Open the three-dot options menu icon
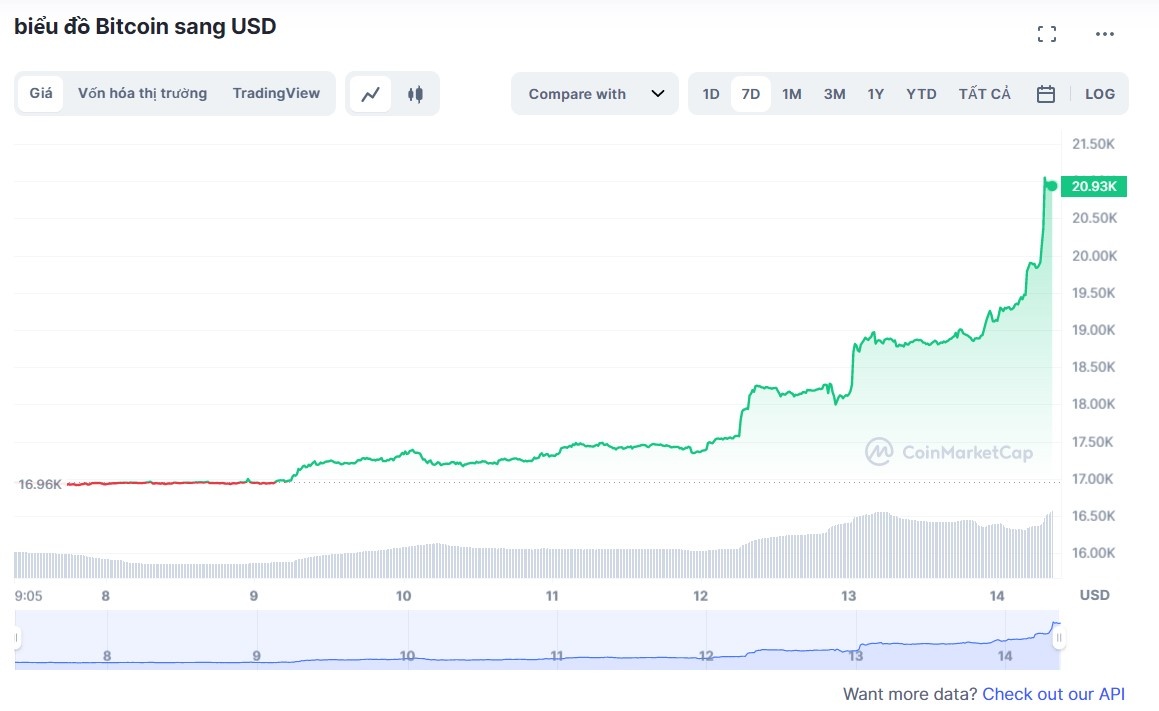Screen dimensions: 1159x711 (1104, 33)
